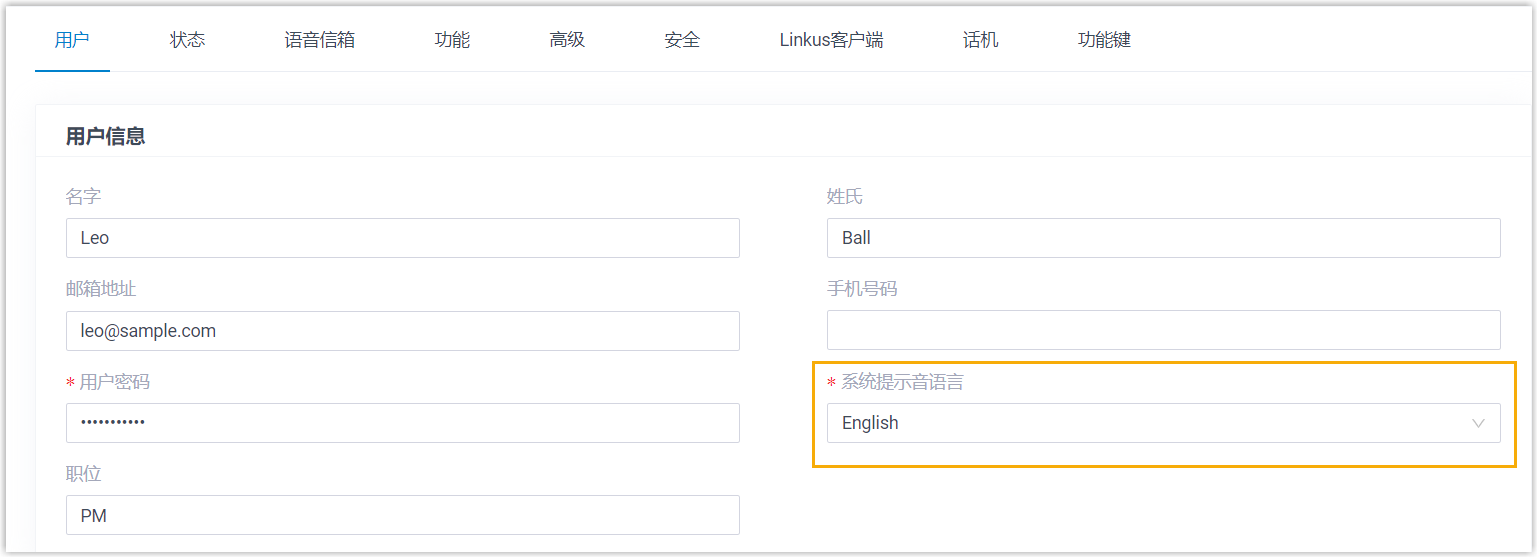
Task: Open the 高级 settings tab
Action: (x=566, y=40)
